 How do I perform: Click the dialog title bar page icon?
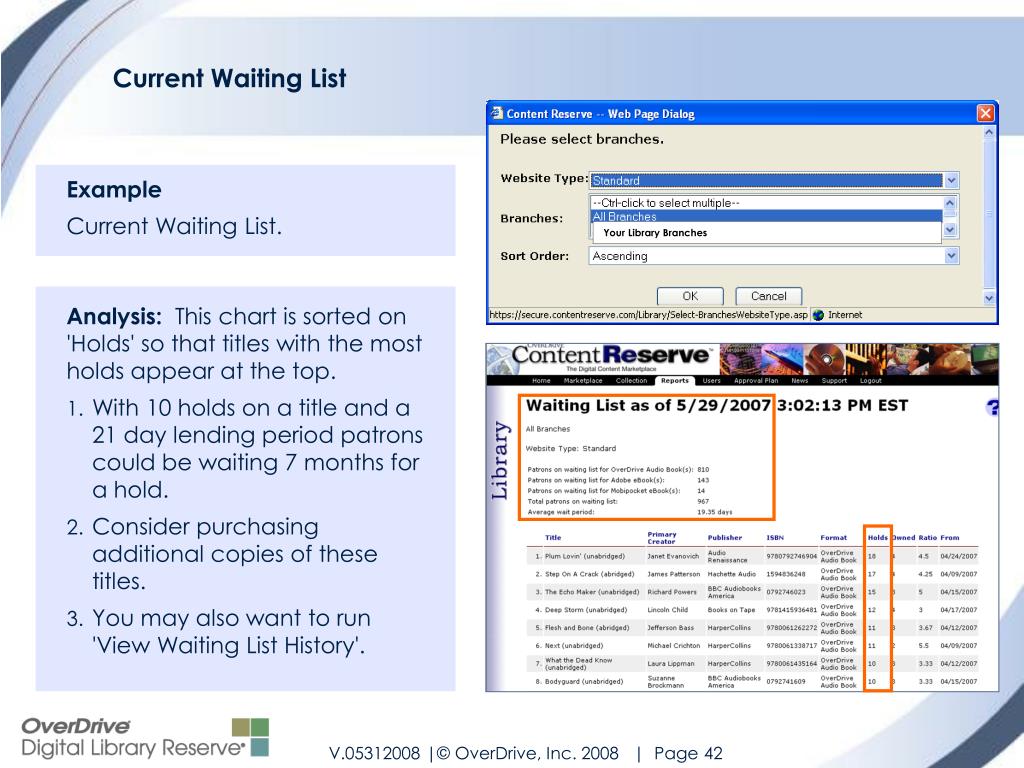(x=496, y=113)
